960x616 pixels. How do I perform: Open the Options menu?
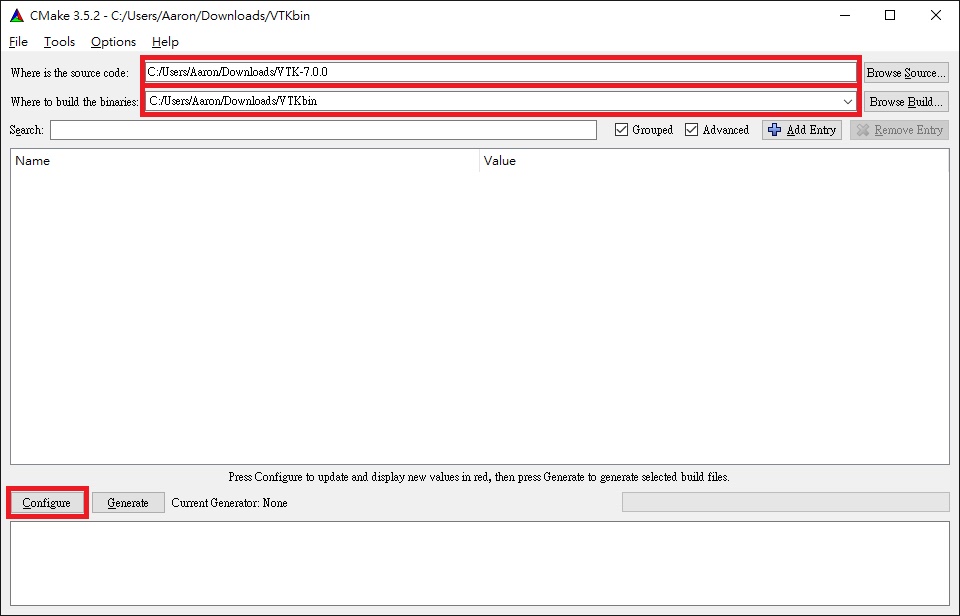tap(113, 42)
